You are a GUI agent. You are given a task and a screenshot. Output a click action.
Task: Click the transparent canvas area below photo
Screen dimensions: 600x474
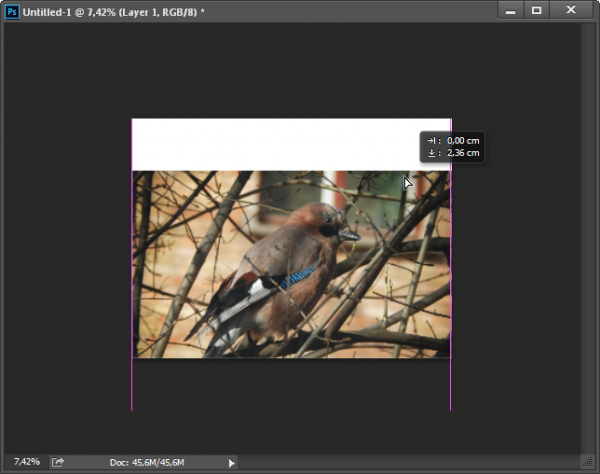(x=290, y=385)
